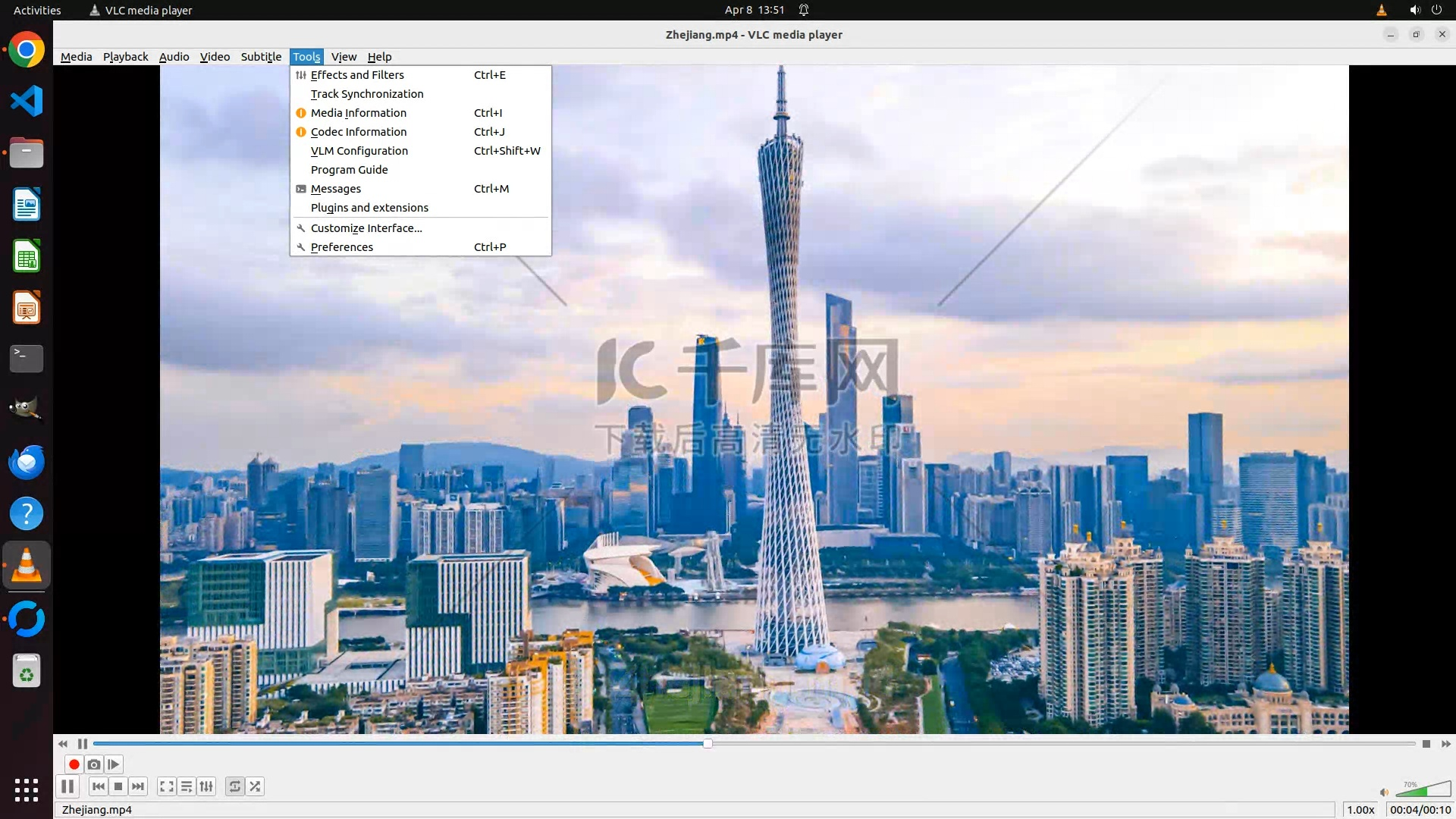Show extended settings equalizer button
The image size is (1456, 819).
pos(206,786)
